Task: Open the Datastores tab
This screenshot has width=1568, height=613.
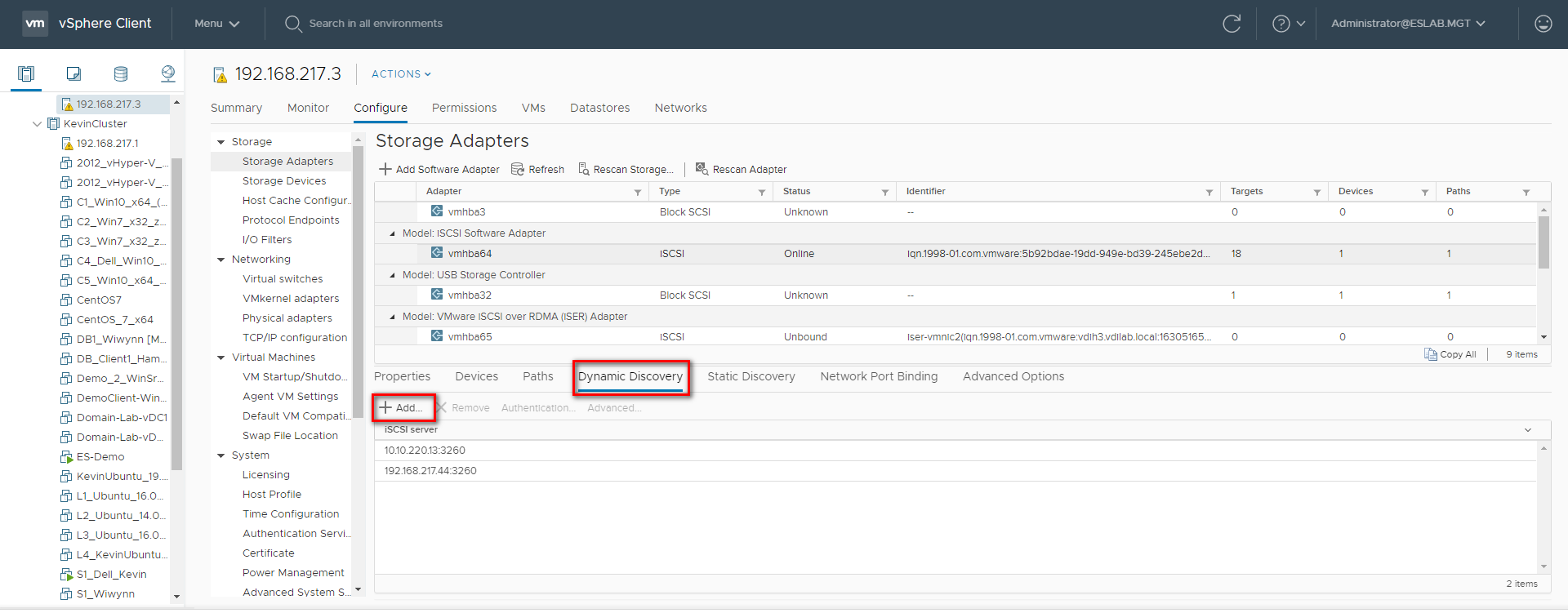Action: 599,108
